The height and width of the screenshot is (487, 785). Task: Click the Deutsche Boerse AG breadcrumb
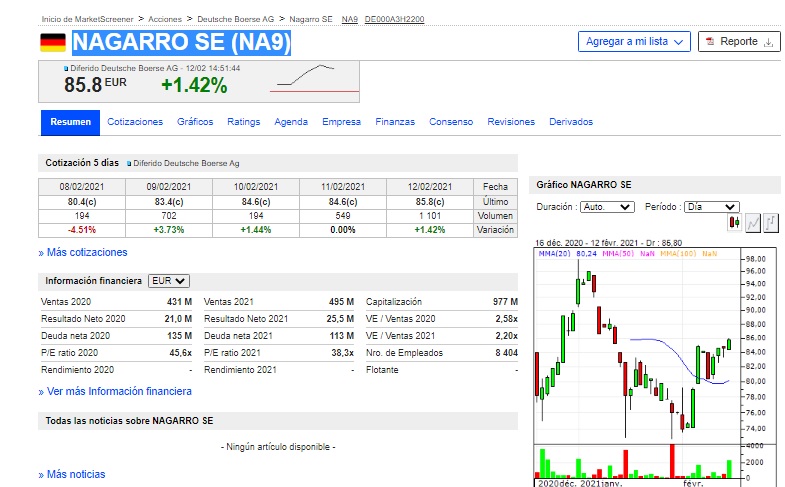tap(235, 19)
